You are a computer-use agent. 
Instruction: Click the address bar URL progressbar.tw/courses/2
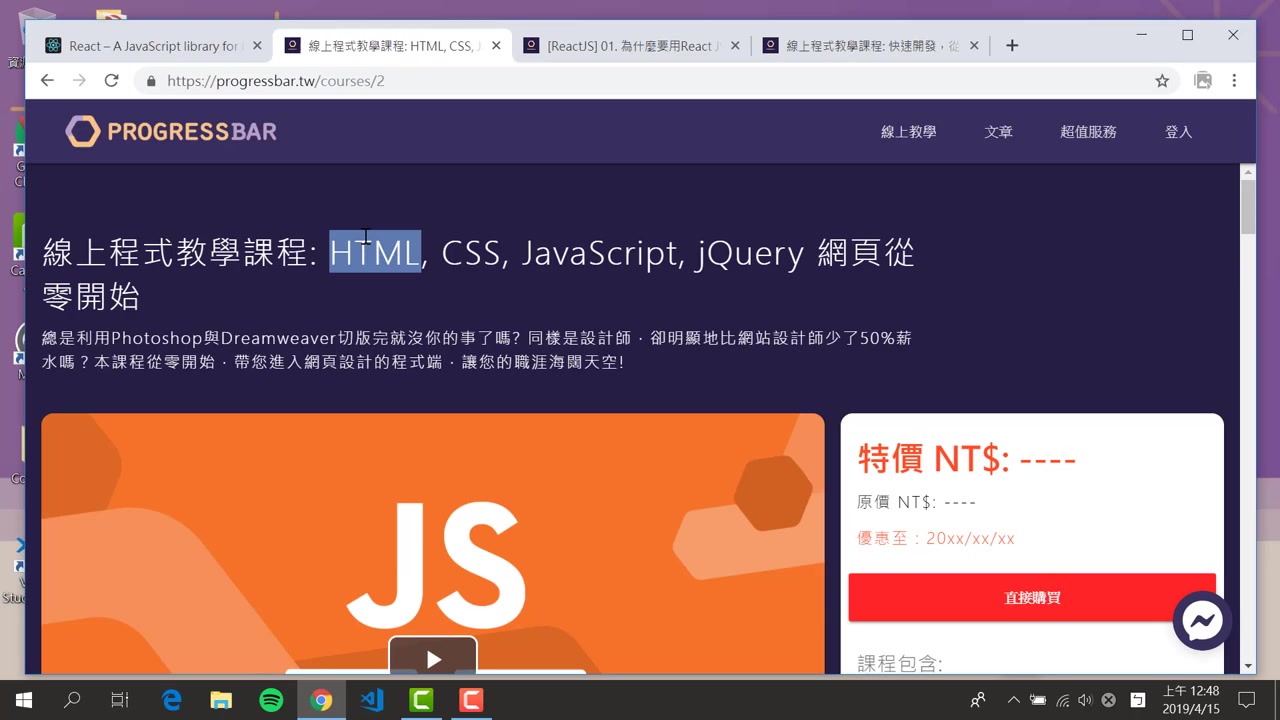(276, 81)
